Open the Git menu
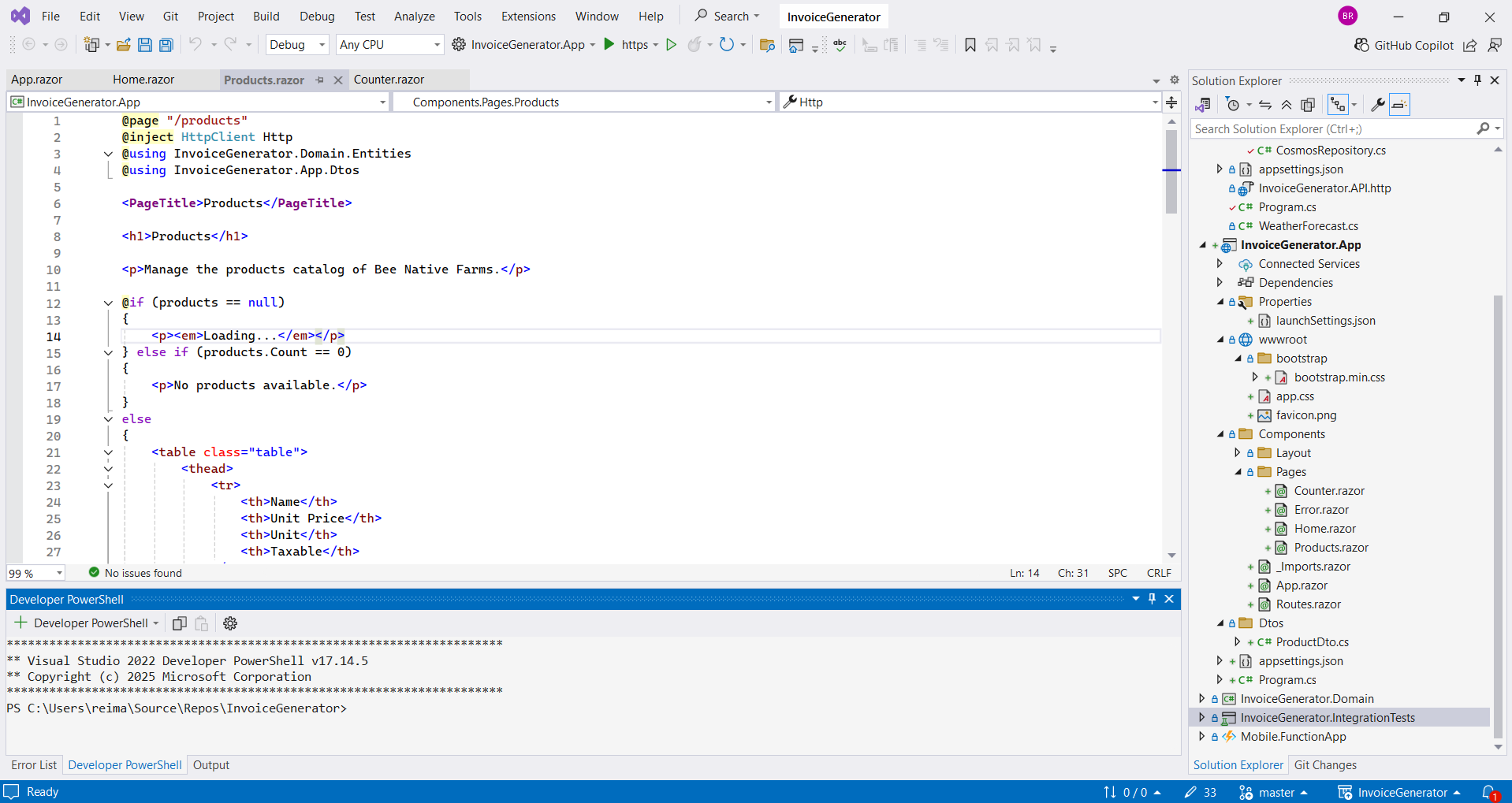The height and width of the screenshot is (803, 1512). pyautogui.click(x=170, y=16)
